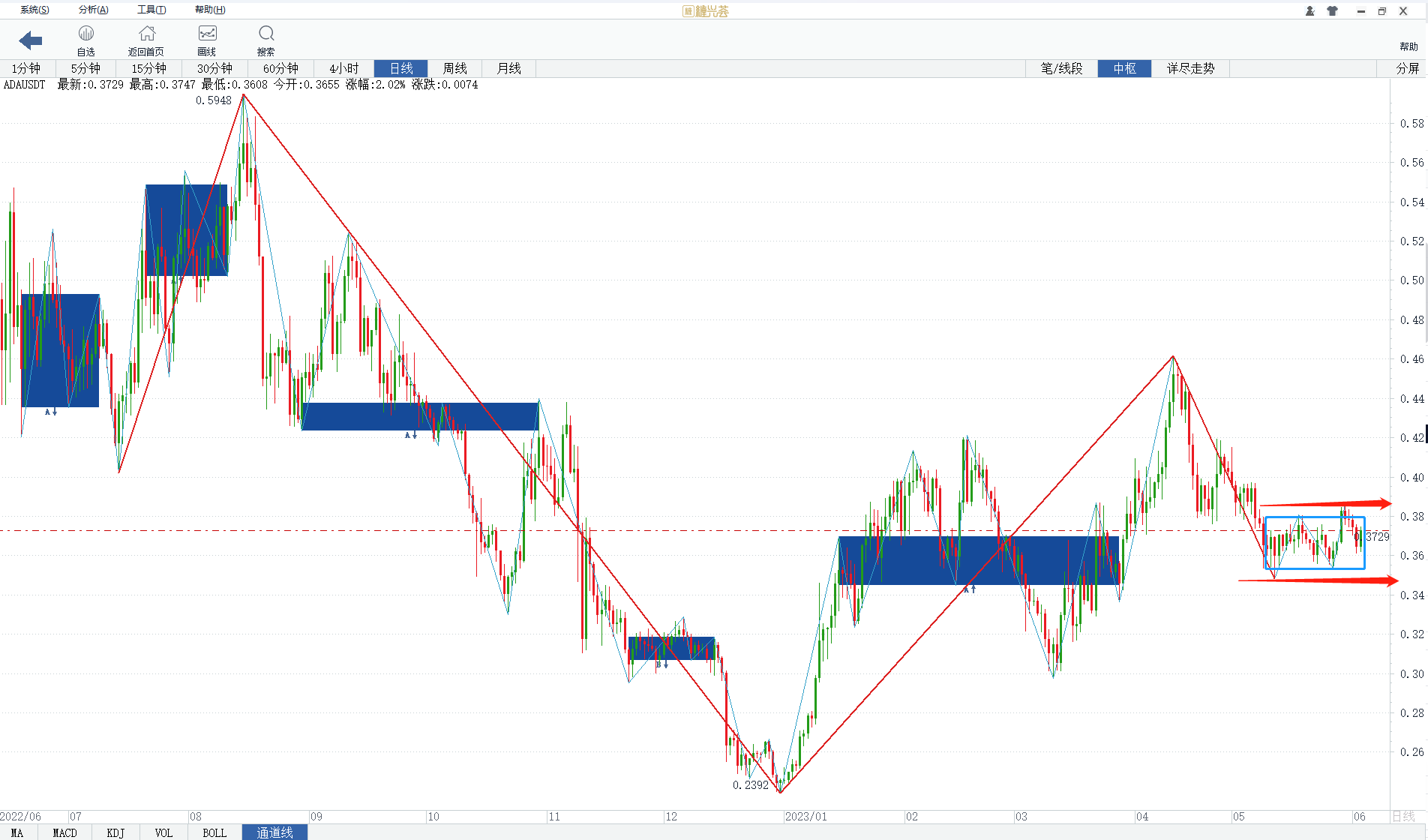
Task: Enable the BOLL indicator
Action: (x=214, y=832)
